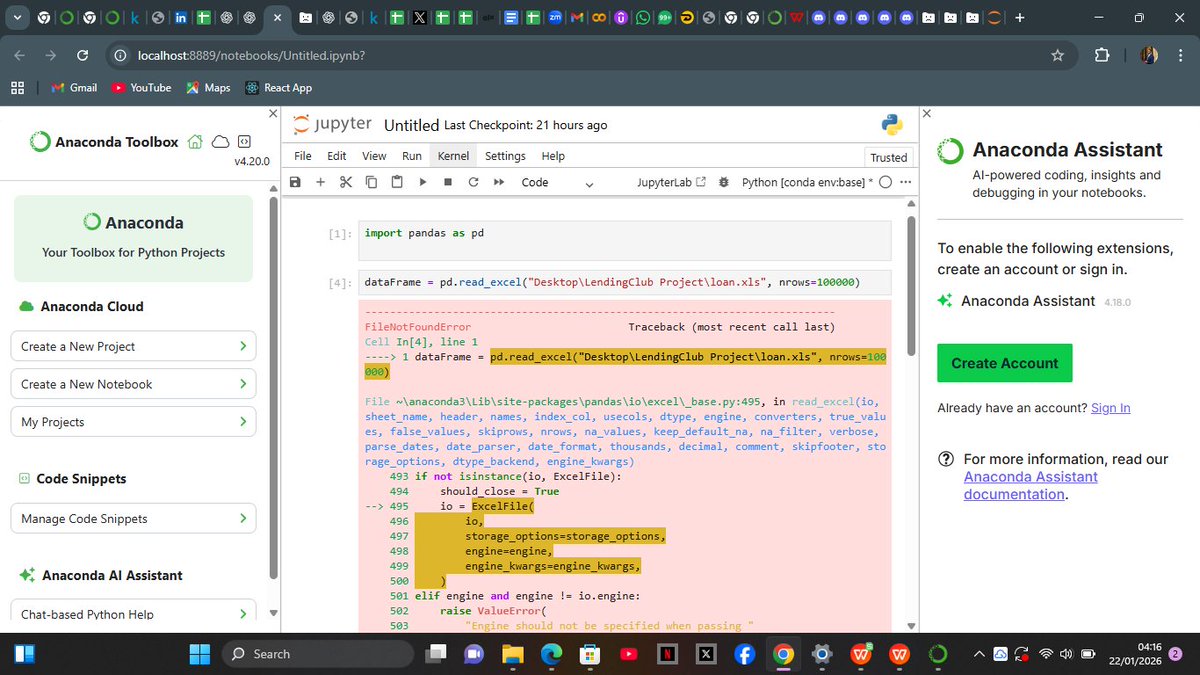Open the Windows Start menu
Image resolution: width=1200 pixels, height=675 pixels.
[x=200, y=654]
